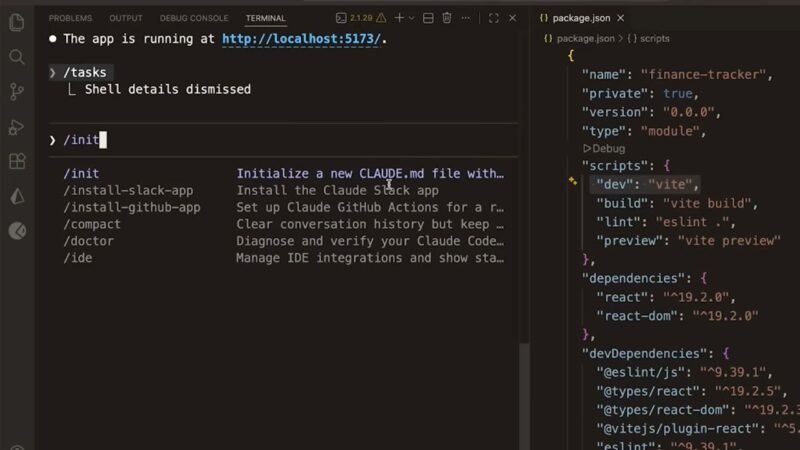Select the TERMINAL tab

click(x=265, y=18)
